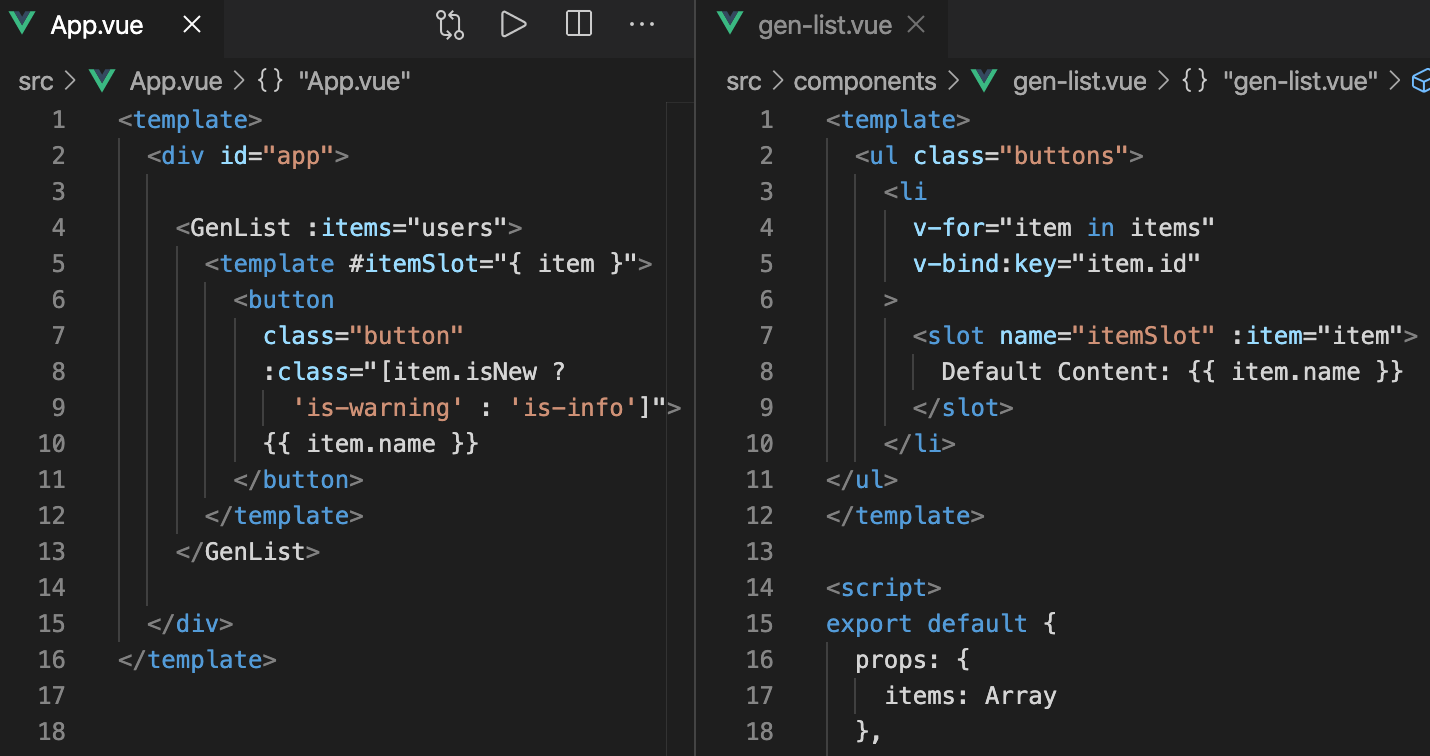
Task: Click {{ item.name }} on App.vue line 10
Action: coord(371,443)
